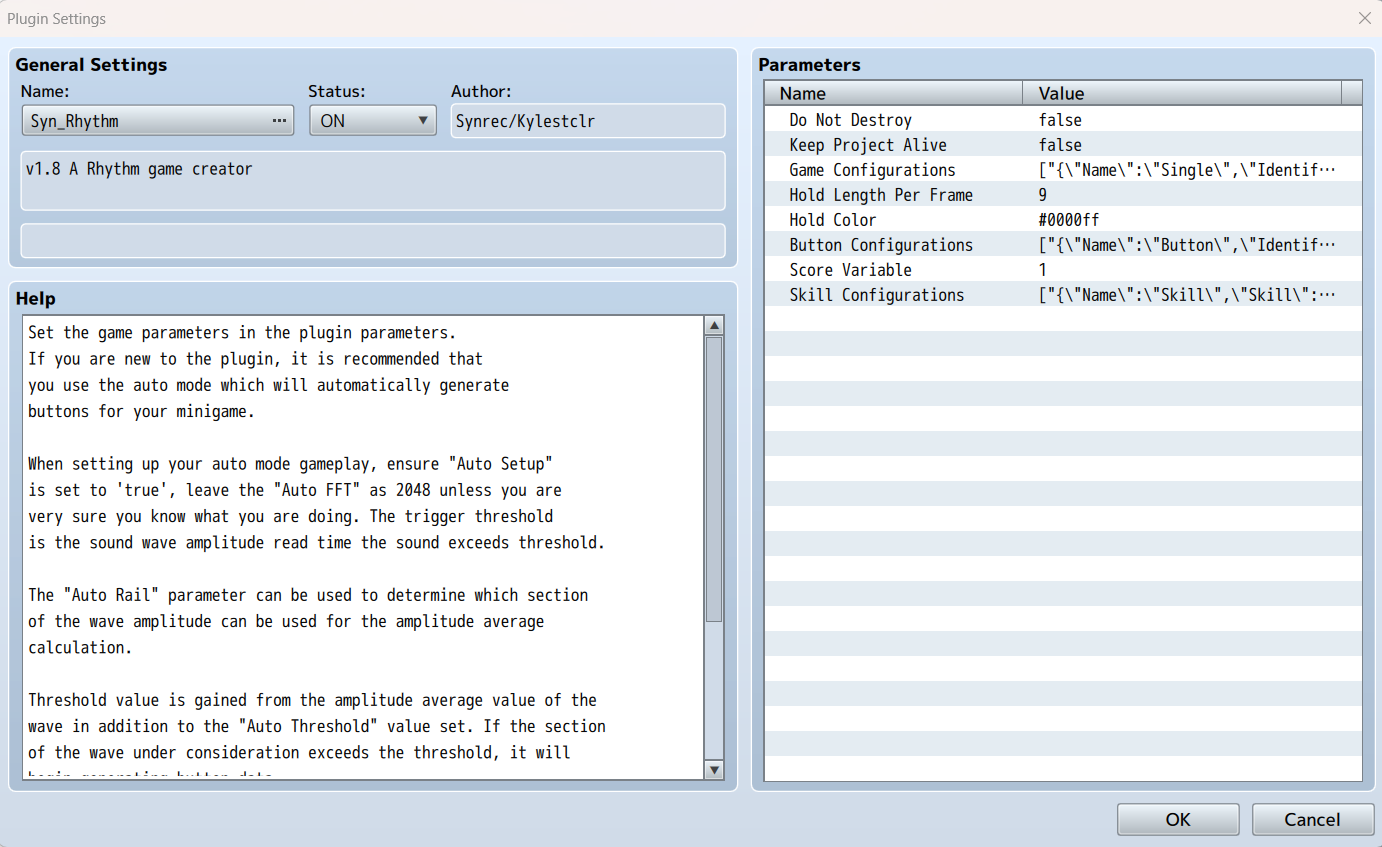Select the Score Variable parameter
Screen dimensions: 1382x847
tap(1063, 270)
